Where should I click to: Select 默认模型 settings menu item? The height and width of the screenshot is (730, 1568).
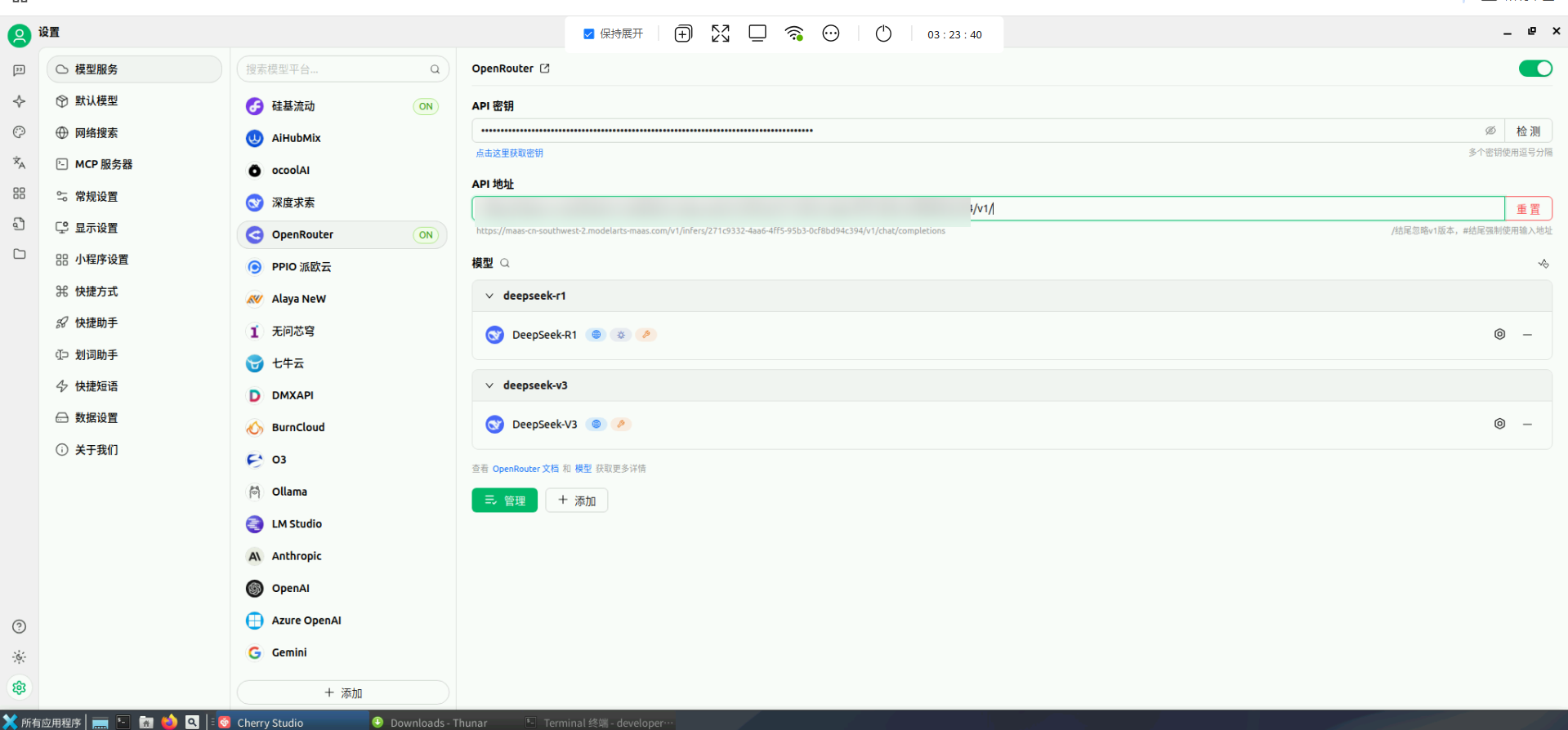pyautogui.click(x=134, y=101)
